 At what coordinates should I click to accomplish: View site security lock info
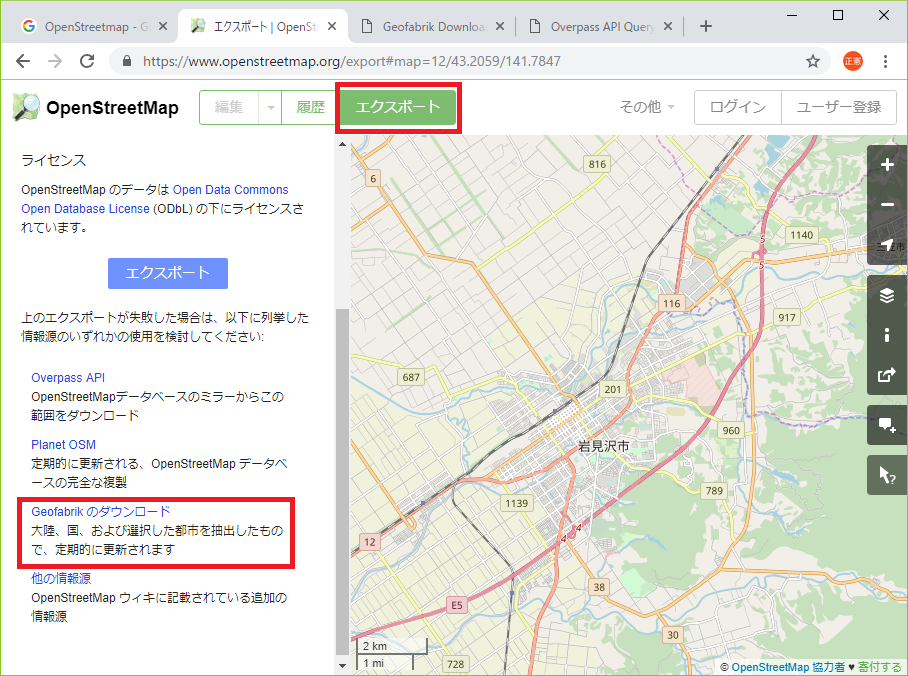tap(127, 61)
